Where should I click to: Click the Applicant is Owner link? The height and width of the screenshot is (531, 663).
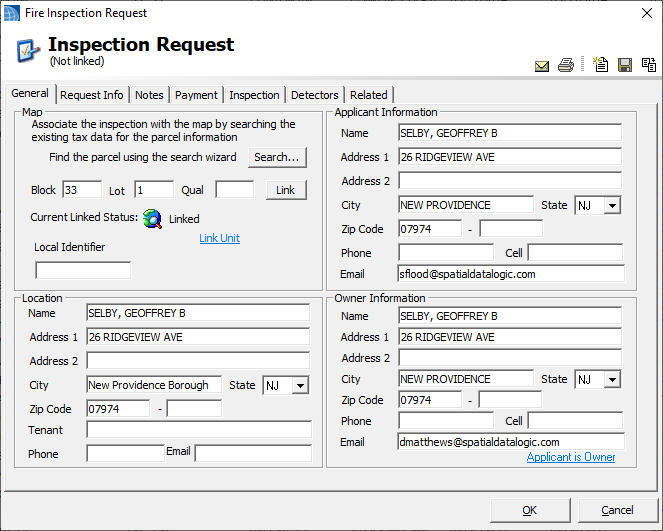pyautogui.click(x=571, y=457)
